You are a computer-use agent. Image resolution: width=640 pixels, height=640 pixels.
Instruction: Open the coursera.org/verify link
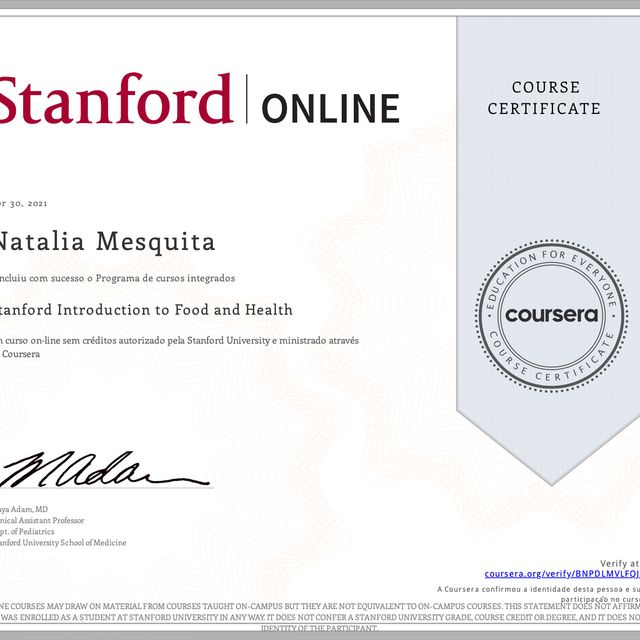point(562,574)
